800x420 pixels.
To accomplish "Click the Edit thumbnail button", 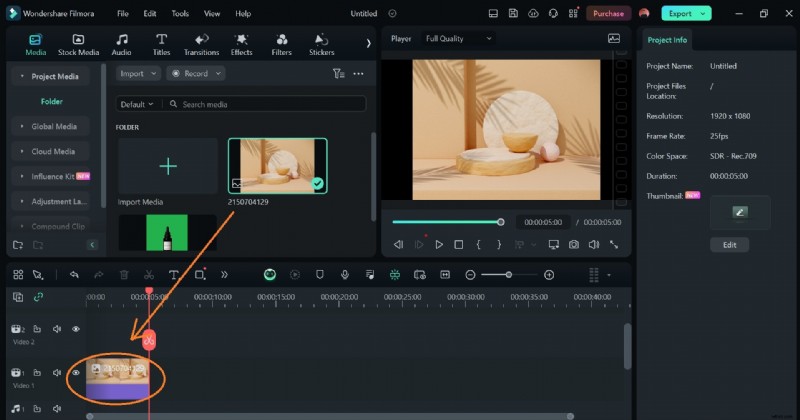I will point(729,244).
